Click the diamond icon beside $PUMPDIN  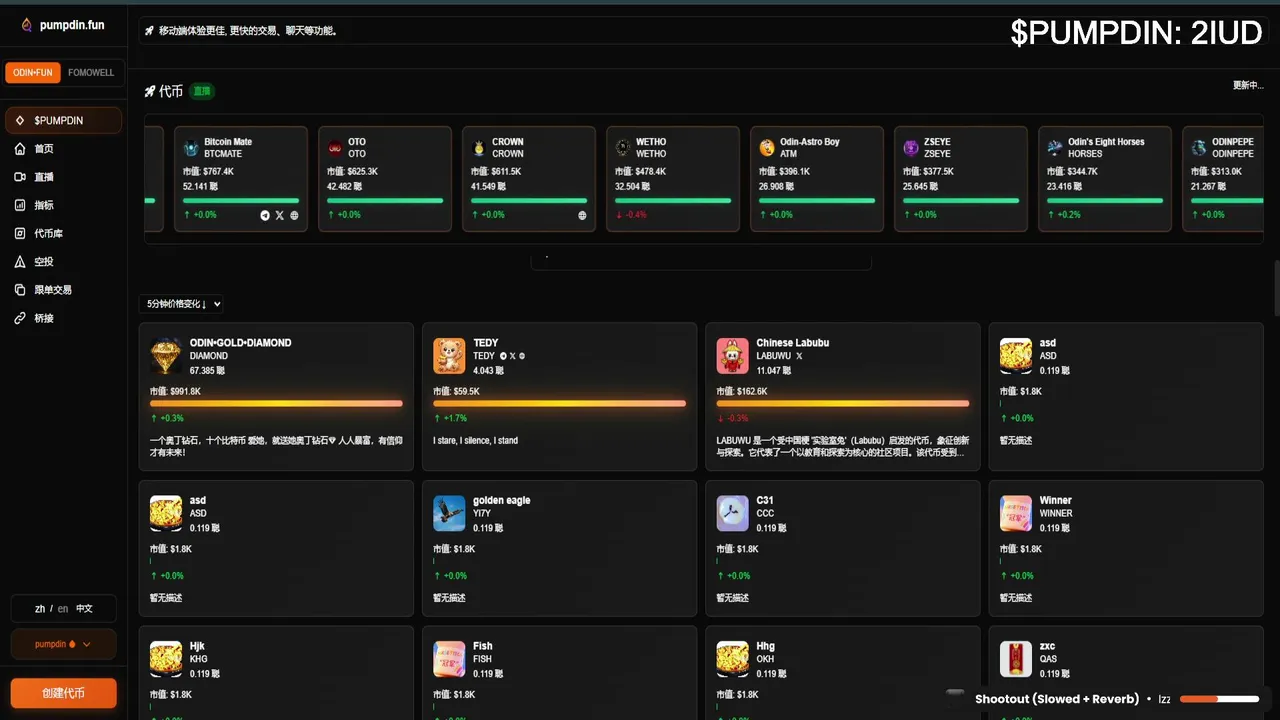(x=20, y=120)
